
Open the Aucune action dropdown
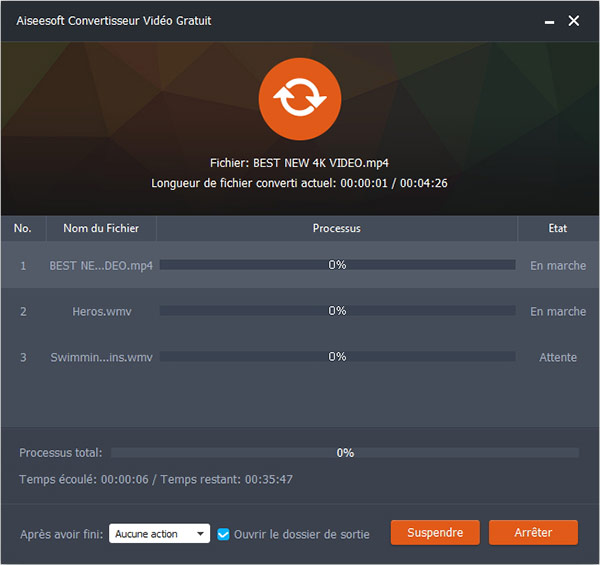[x=160, y=534]
